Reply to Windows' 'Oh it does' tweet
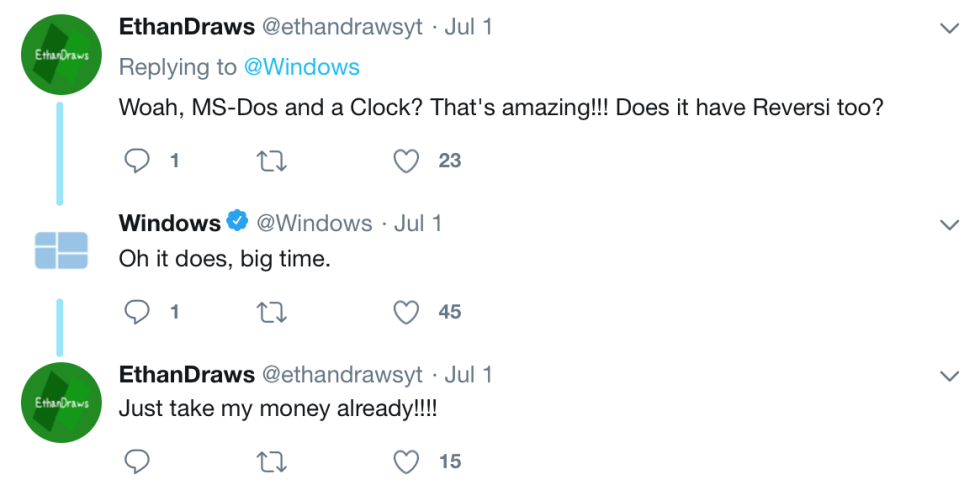The image size is (980, 490). tap(137, 312)
